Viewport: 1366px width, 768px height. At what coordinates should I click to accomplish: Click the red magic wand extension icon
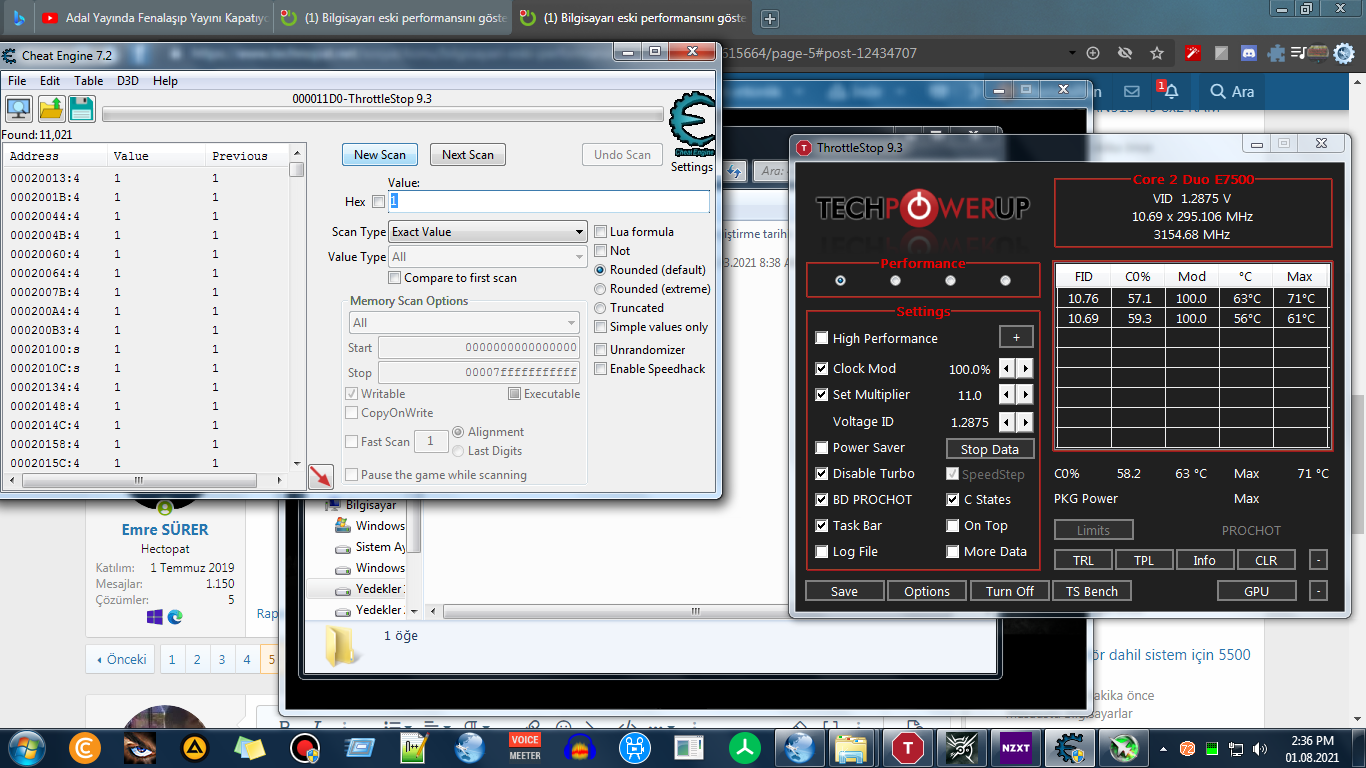coord(1194,53)
